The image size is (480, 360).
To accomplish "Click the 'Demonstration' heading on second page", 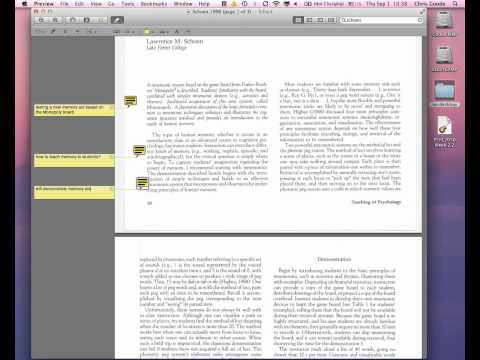I will pos(334,259).
